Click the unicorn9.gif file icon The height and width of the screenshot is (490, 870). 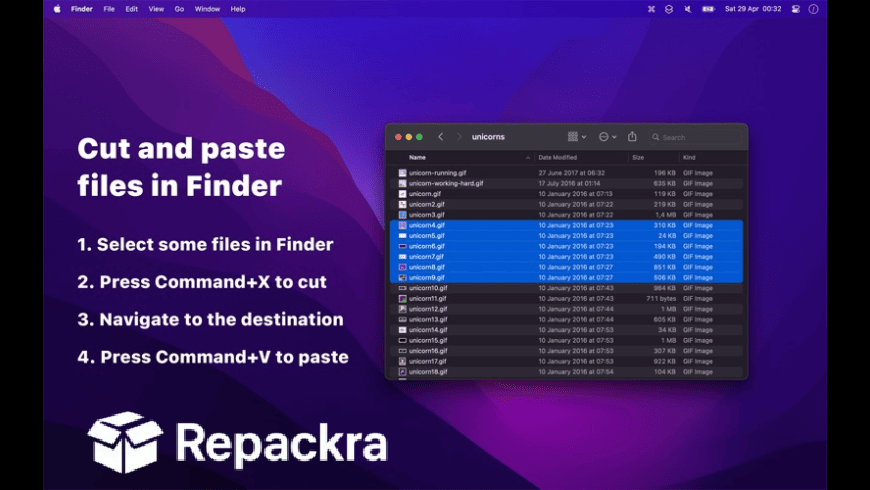pos(402,277)
